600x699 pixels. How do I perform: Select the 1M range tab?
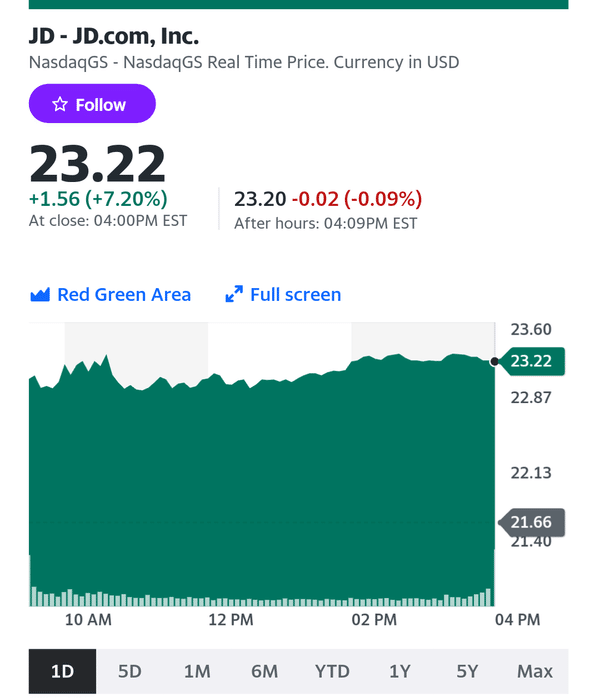(197, 671)
